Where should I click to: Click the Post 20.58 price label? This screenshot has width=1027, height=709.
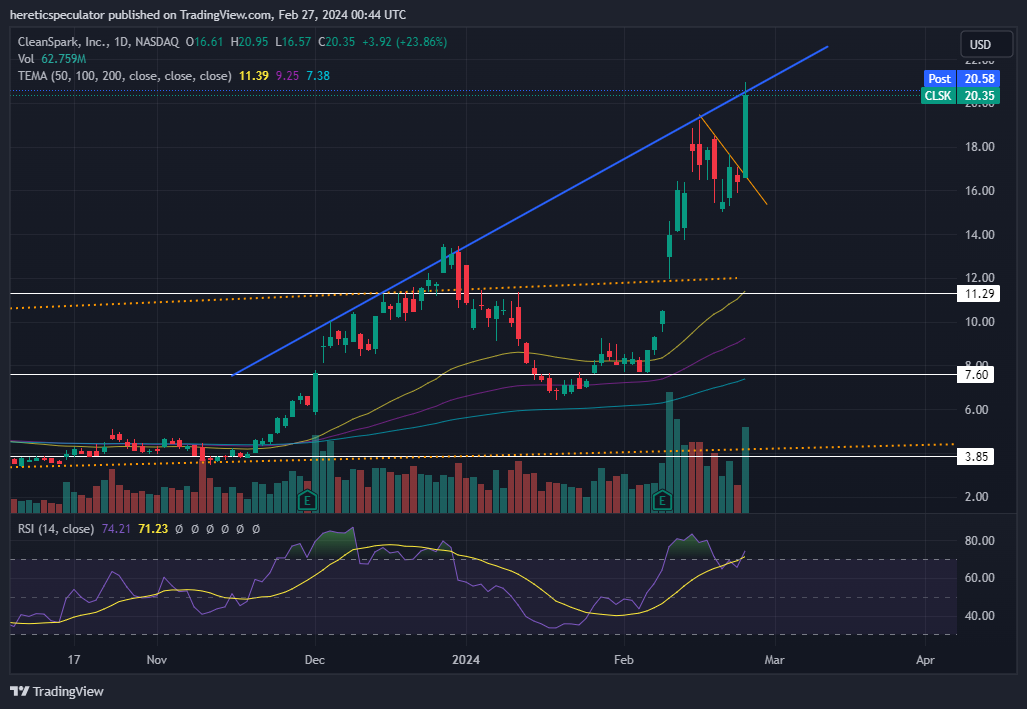[x=962, y=79]
